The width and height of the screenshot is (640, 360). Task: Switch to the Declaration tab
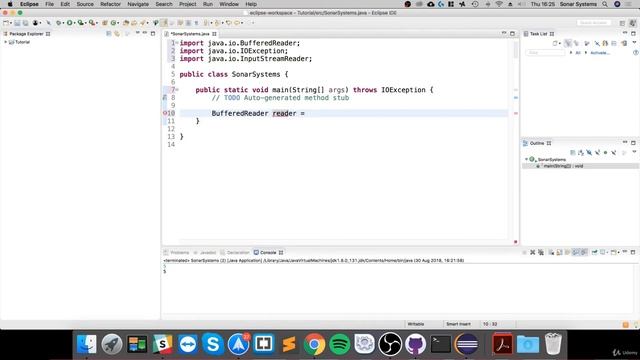[235, 253]
